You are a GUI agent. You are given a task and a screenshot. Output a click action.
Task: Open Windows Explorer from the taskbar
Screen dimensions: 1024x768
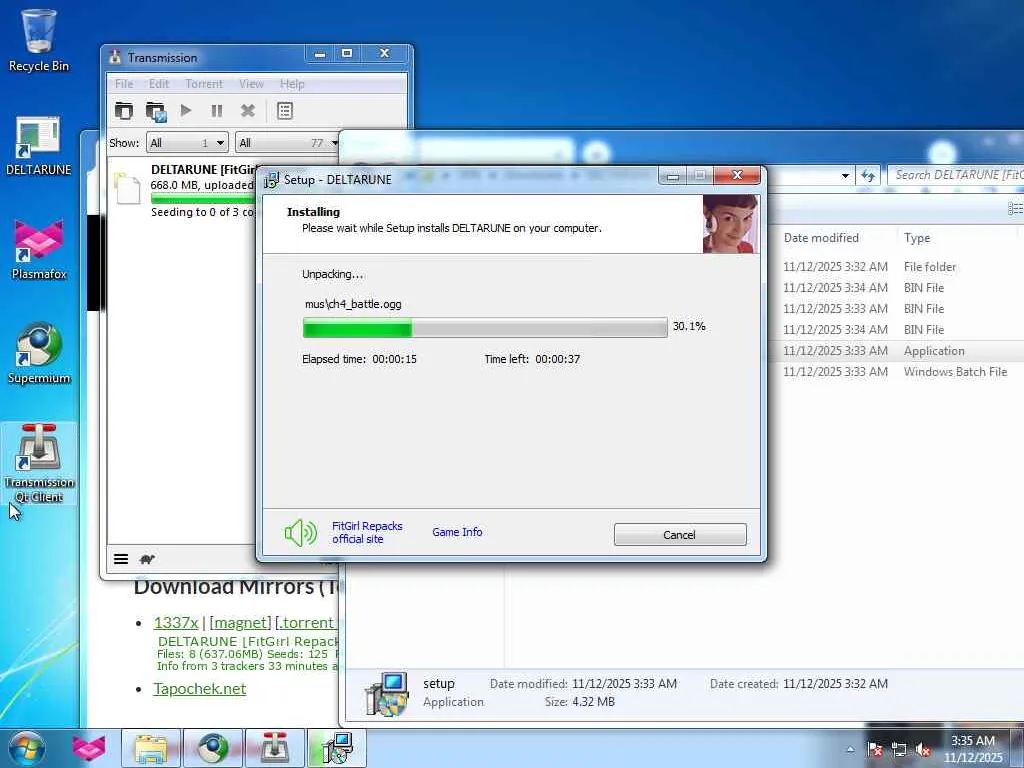pos(151,748)
